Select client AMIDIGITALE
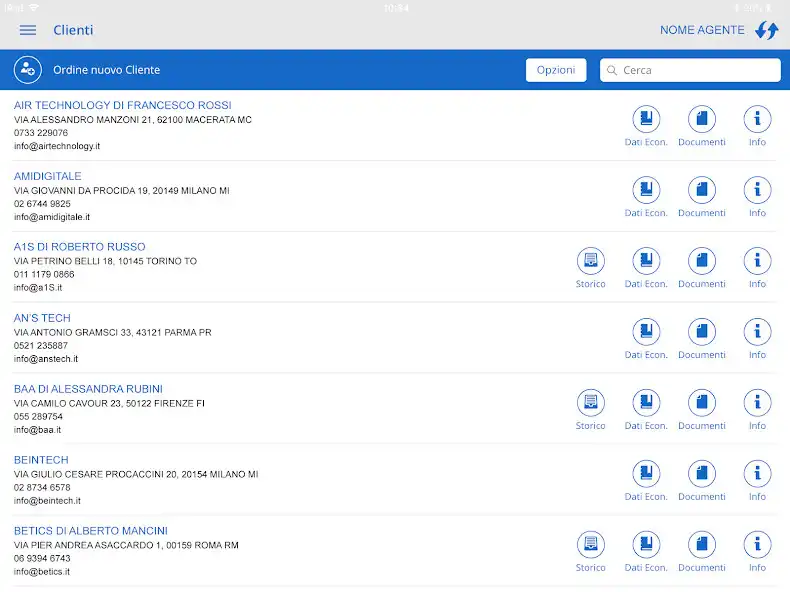This screenshot has height=592, width=790. tap(47, 176)
